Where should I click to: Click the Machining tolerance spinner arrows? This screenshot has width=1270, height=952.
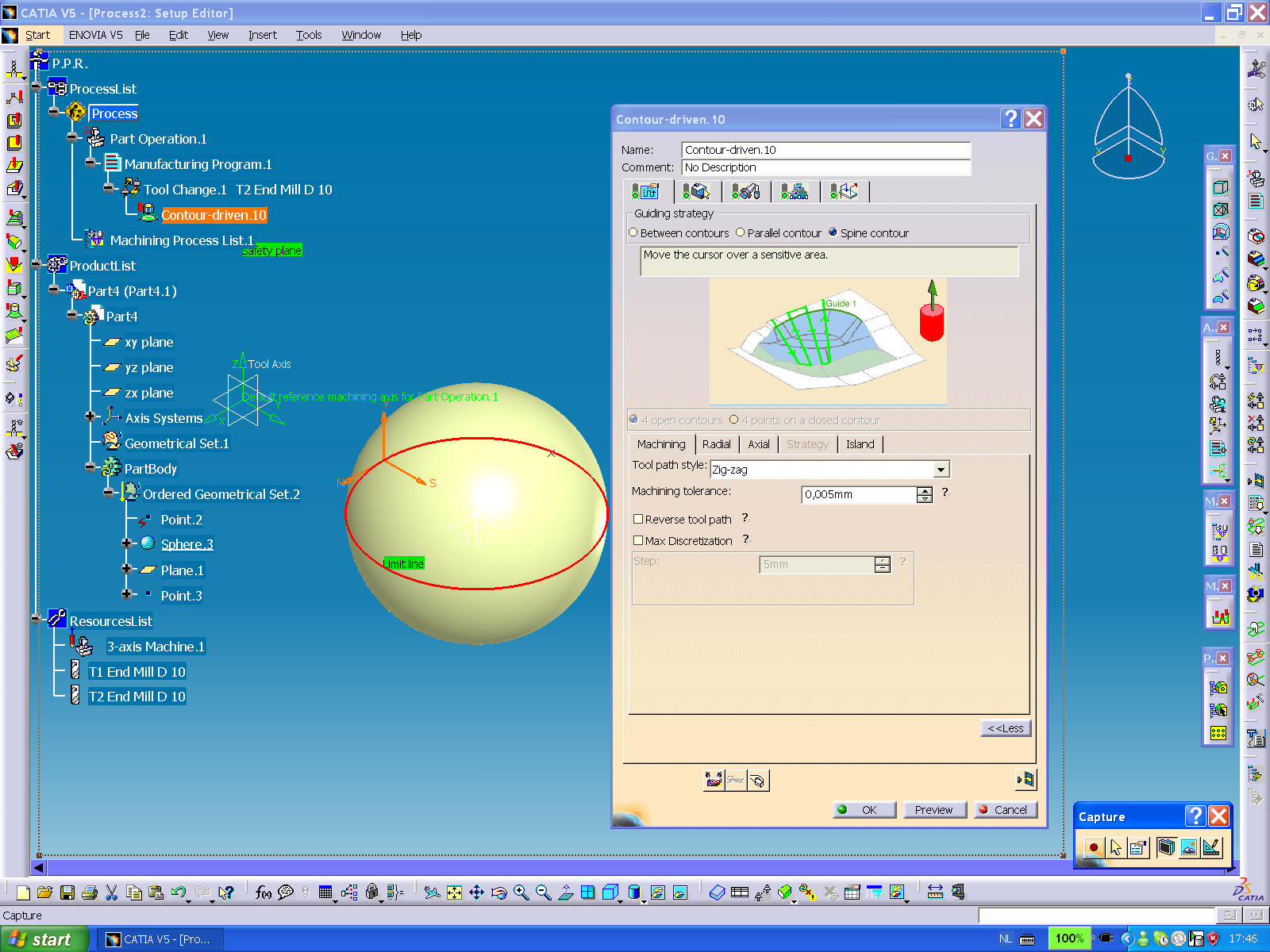[x=925, y=494]
